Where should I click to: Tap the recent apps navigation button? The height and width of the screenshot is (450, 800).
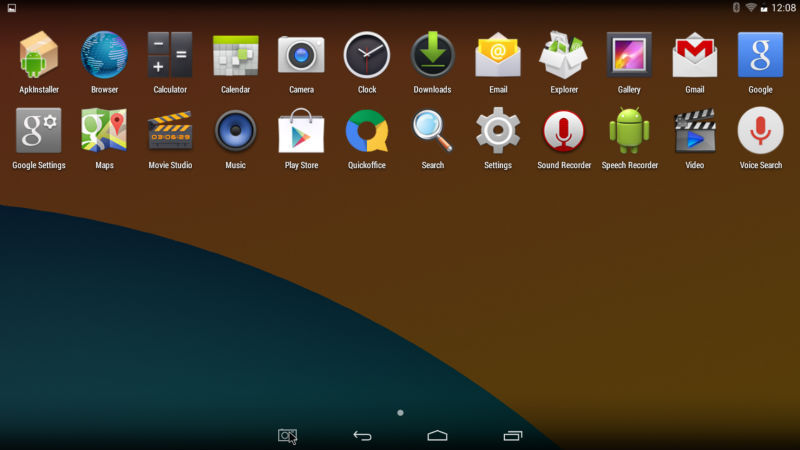(x=513, y=435)
